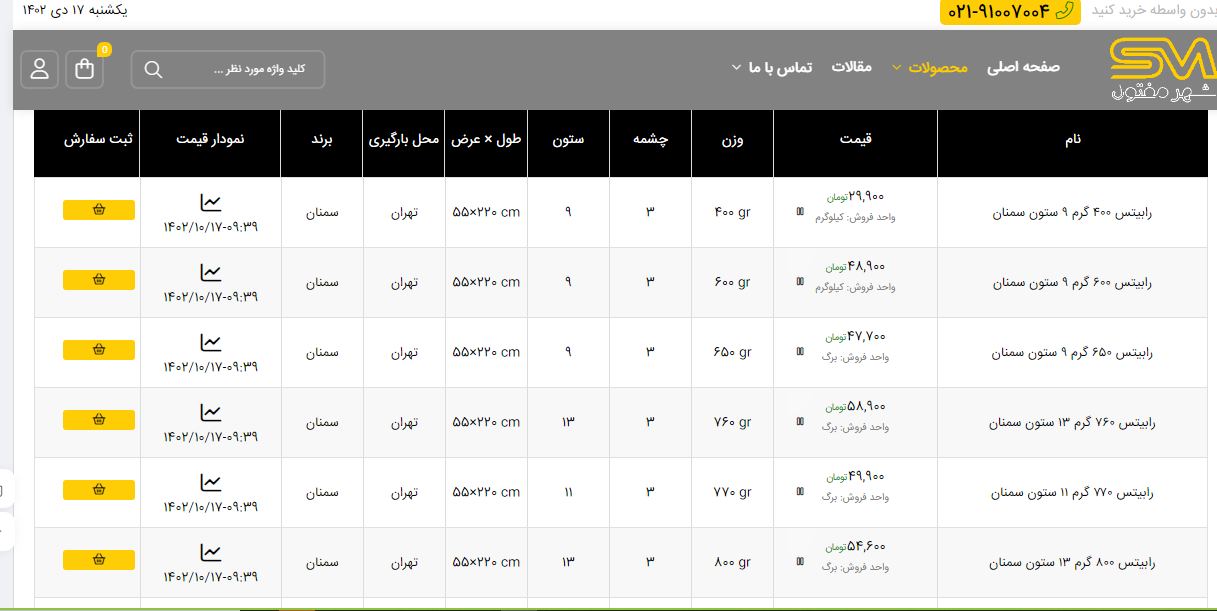Image resolution: width=1217 pixels, height=611 pixels.
Task: Open product link رابیتس 770 گرم 11 ستون سمنان
Action: [x=1072, y=493]
